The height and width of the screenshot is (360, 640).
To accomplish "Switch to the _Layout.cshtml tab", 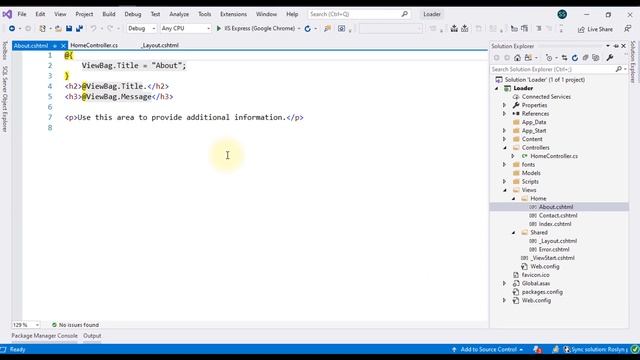I will [160, 45].
